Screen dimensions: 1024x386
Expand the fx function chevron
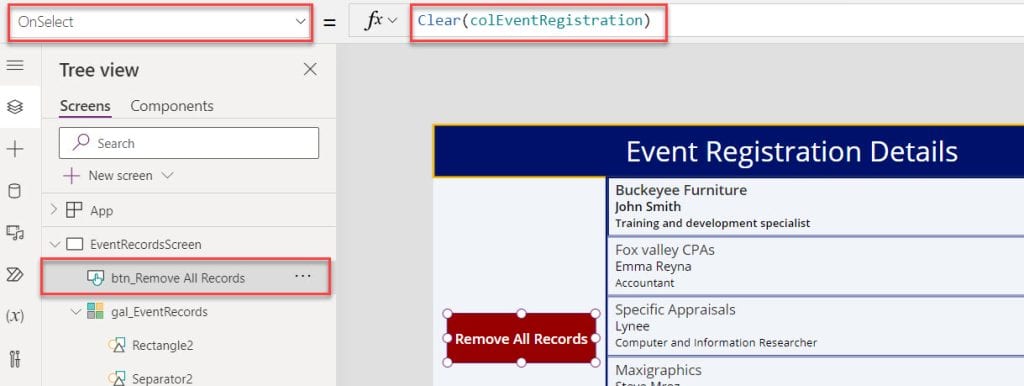point(392,21)
